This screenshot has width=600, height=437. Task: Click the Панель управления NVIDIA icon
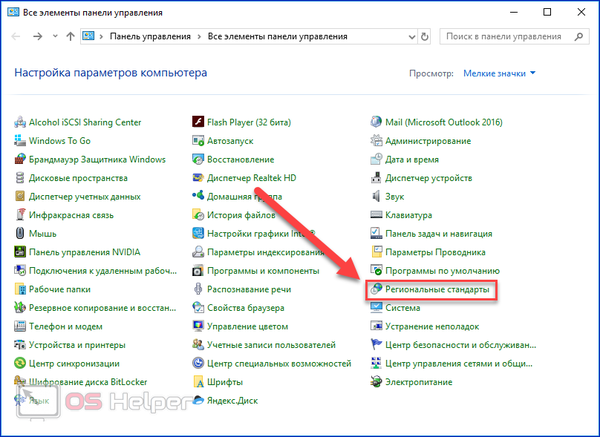pos(20,252)
